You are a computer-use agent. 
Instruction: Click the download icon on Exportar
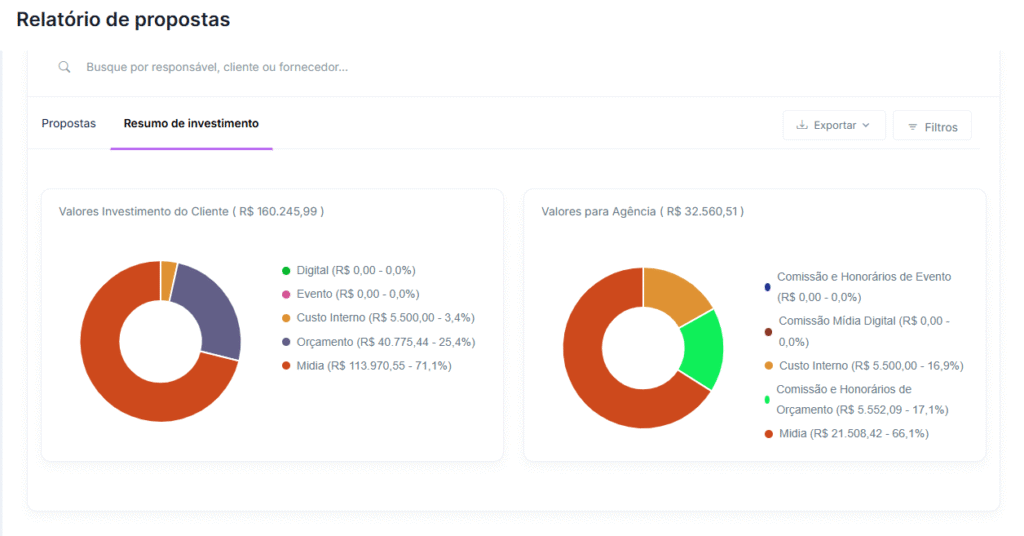(801, 126)
